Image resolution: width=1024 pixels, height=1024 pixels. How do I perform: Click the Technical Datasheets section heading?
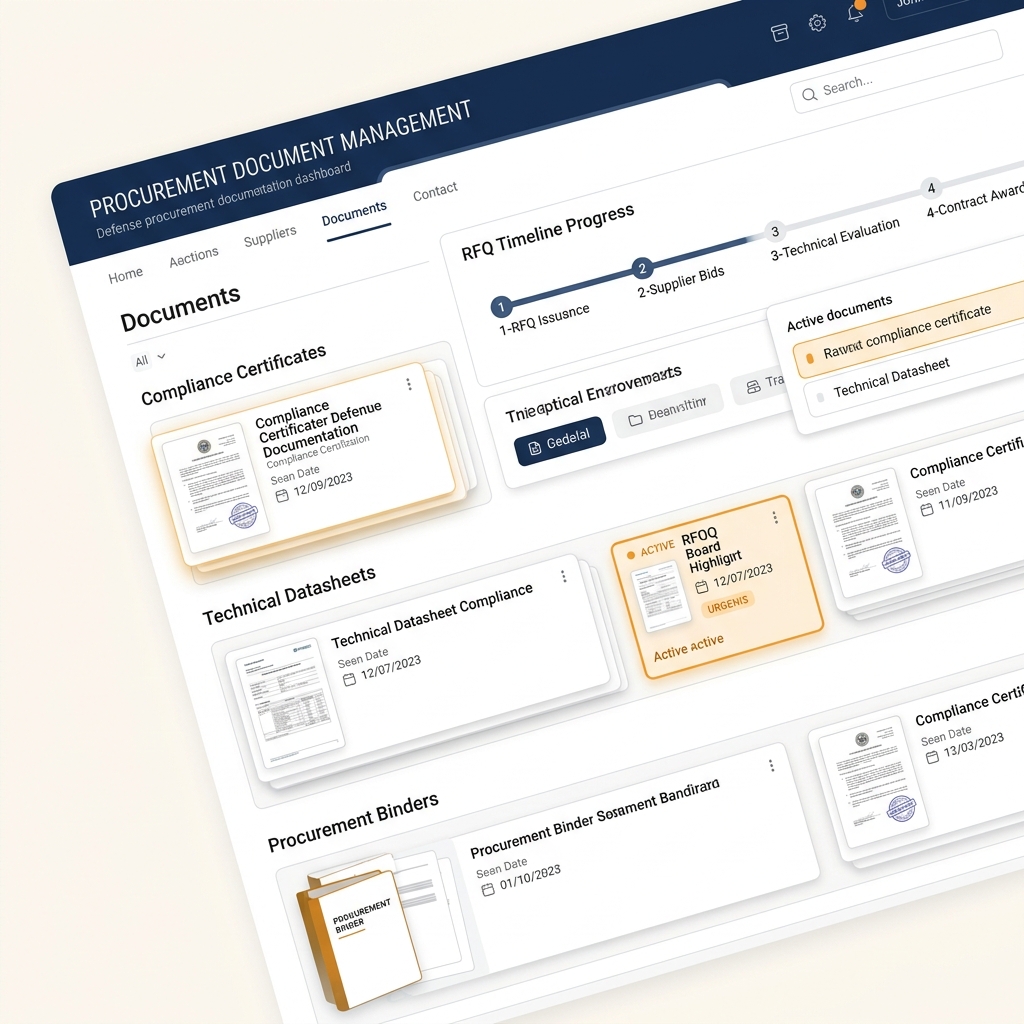pyautogui.click(x=289, y=595)
